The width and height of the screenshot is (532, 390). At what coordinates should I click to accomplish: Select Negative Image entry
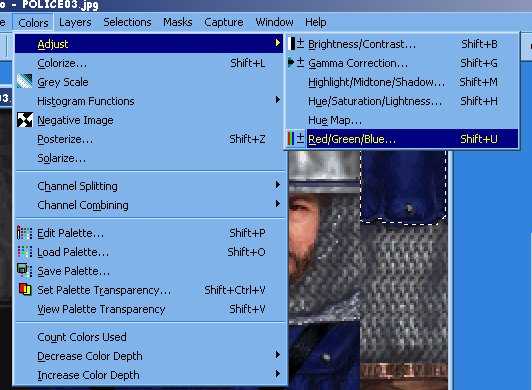coord(149,120)
